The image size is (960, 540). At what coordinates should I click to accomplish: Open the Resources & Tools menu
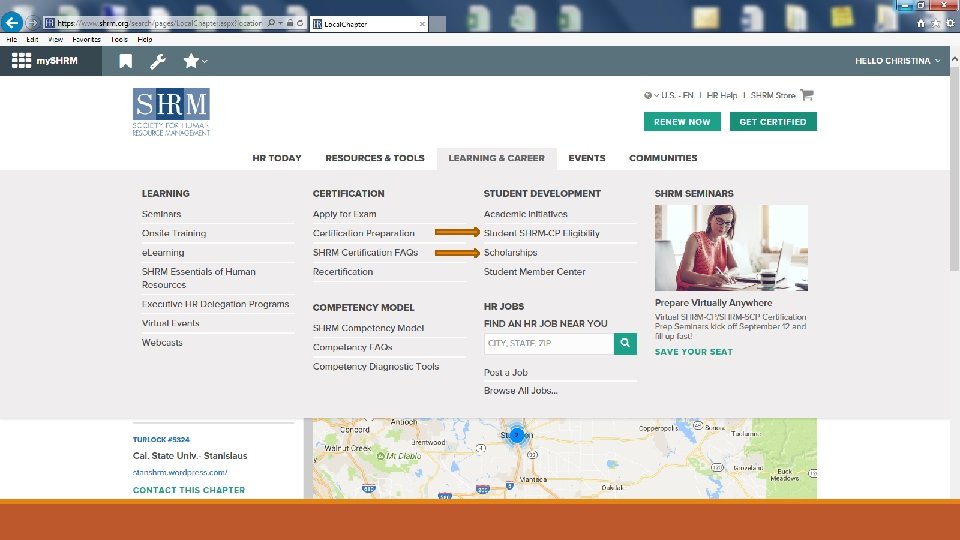pyautogui.click(x=375, y=158)
